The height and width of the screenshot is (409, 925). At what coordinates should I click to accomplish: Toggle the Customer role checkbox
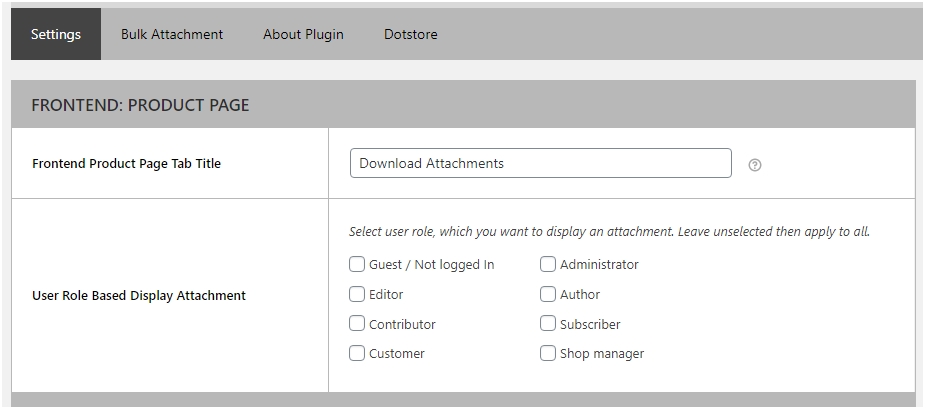coord(357,353)
